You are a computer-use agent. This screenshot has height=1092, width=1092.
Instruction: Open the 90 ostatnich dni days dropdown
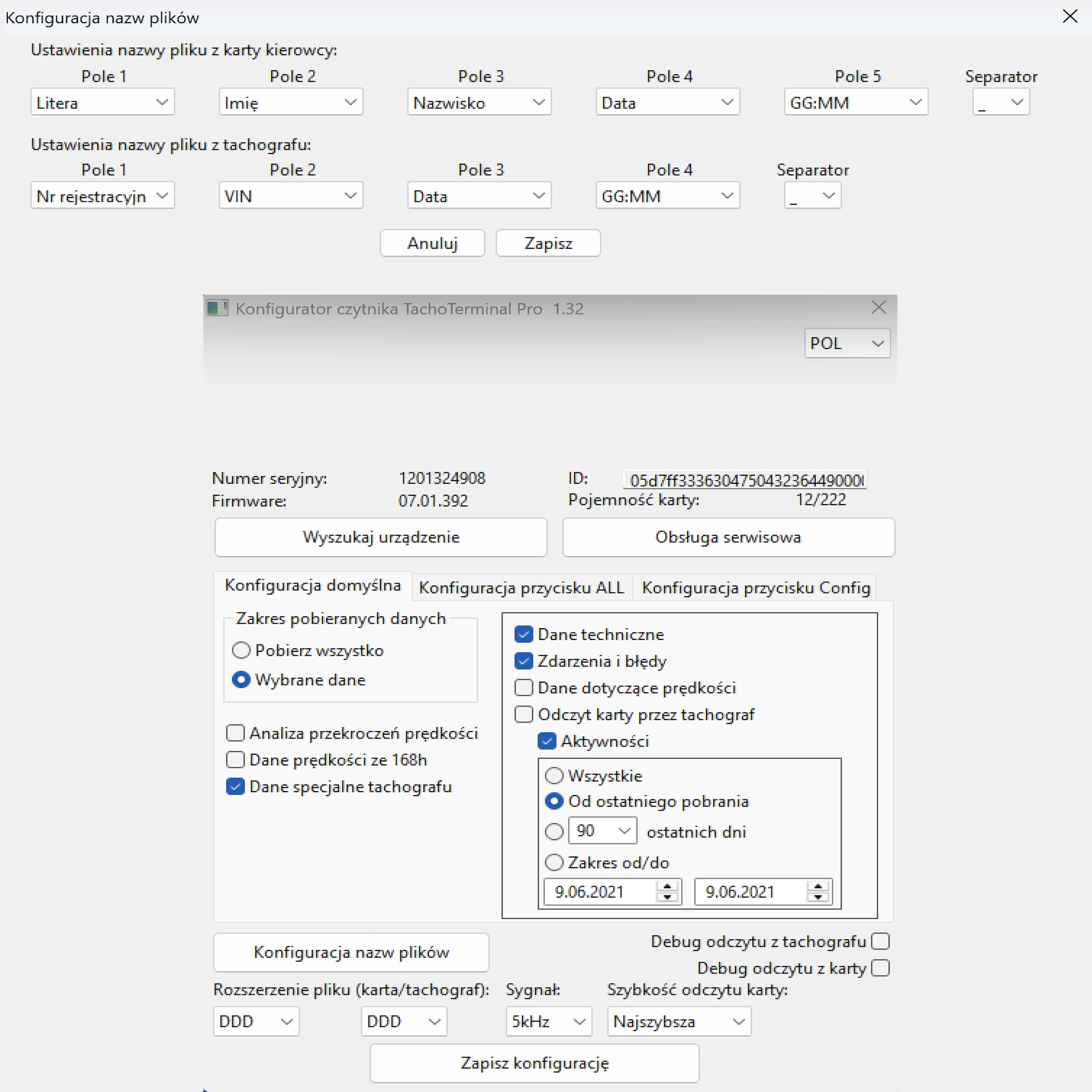(x=603, y=831)
